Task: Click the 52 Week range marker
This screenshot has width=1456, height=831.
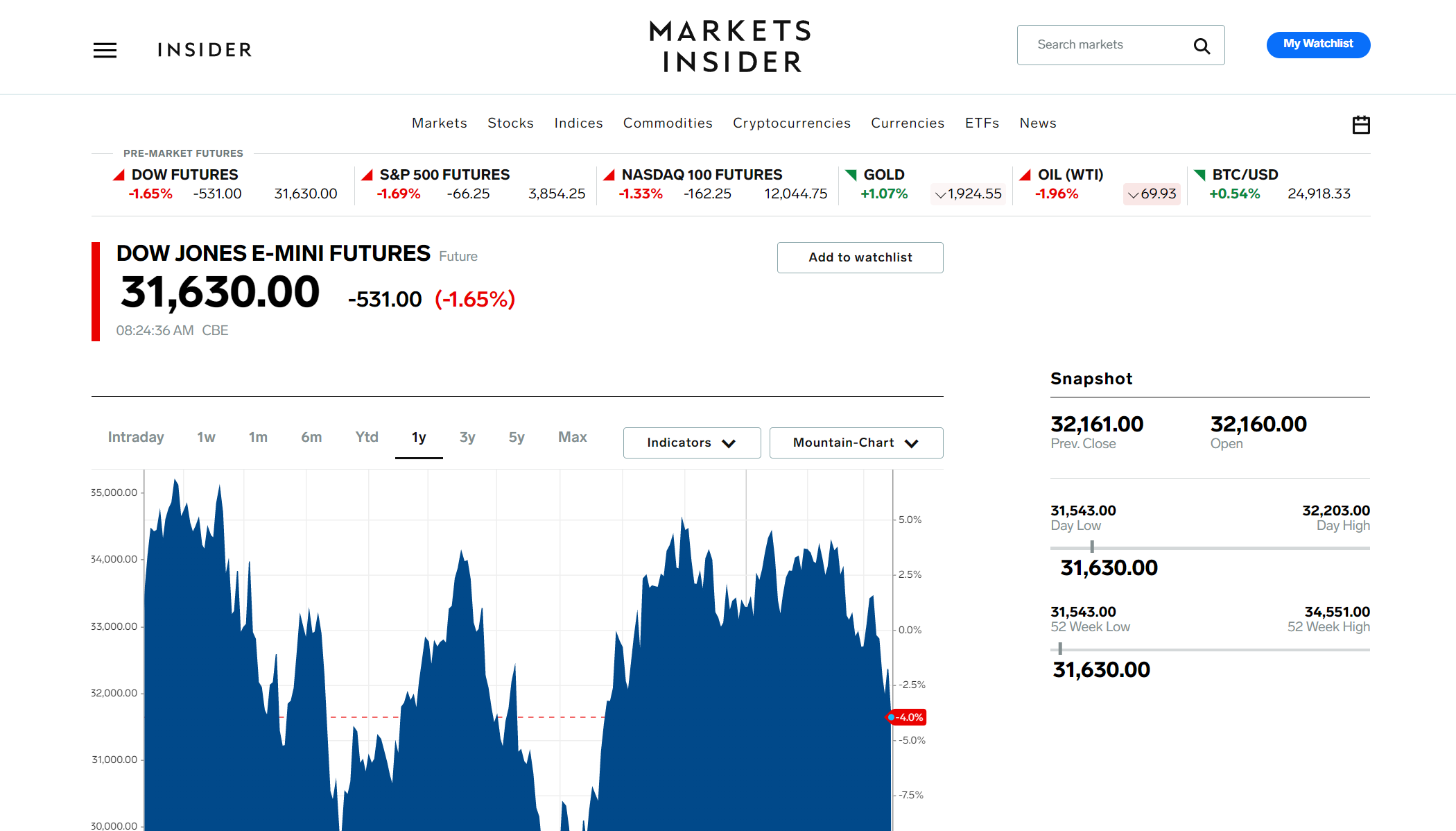Action: click(x=1060, y=649)
